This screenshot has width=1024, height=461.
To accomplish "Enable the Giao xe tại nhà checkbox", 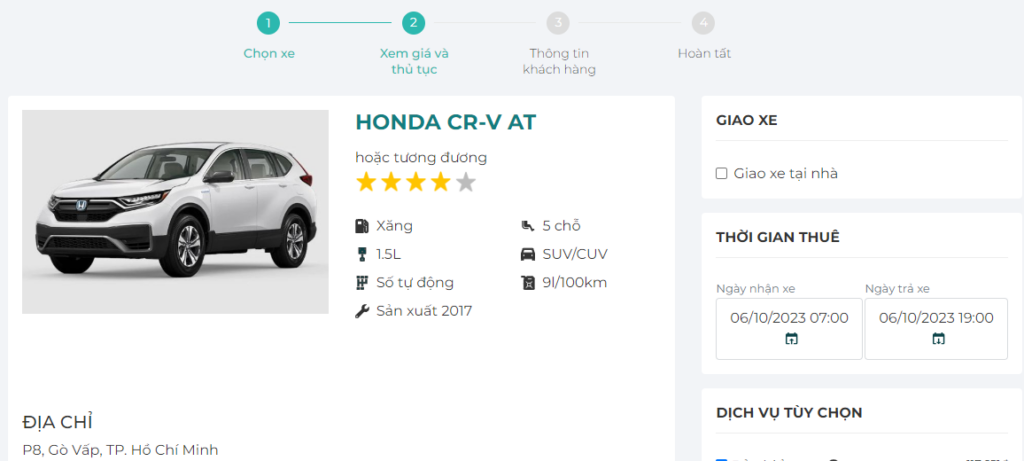I will [x=722, y=174].
